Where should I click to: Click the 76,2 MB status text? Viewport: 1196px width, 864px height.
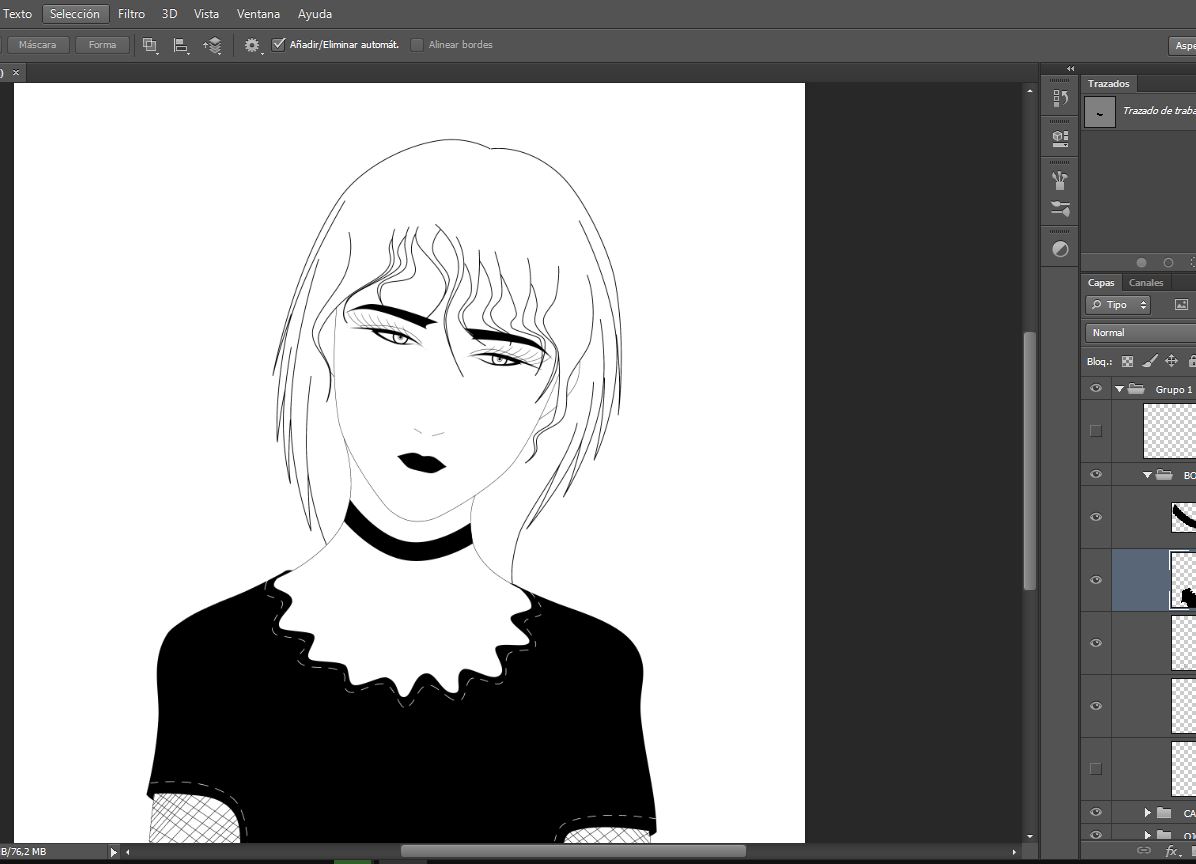point(27,852)
